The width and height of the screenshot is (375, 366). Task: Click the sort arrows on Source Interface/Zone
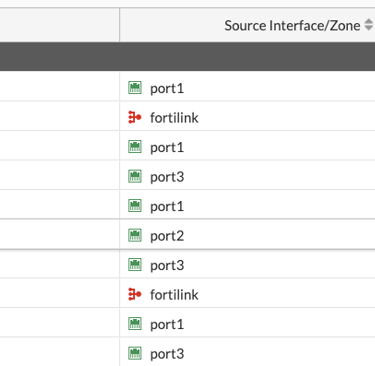(x=368, y=25)
